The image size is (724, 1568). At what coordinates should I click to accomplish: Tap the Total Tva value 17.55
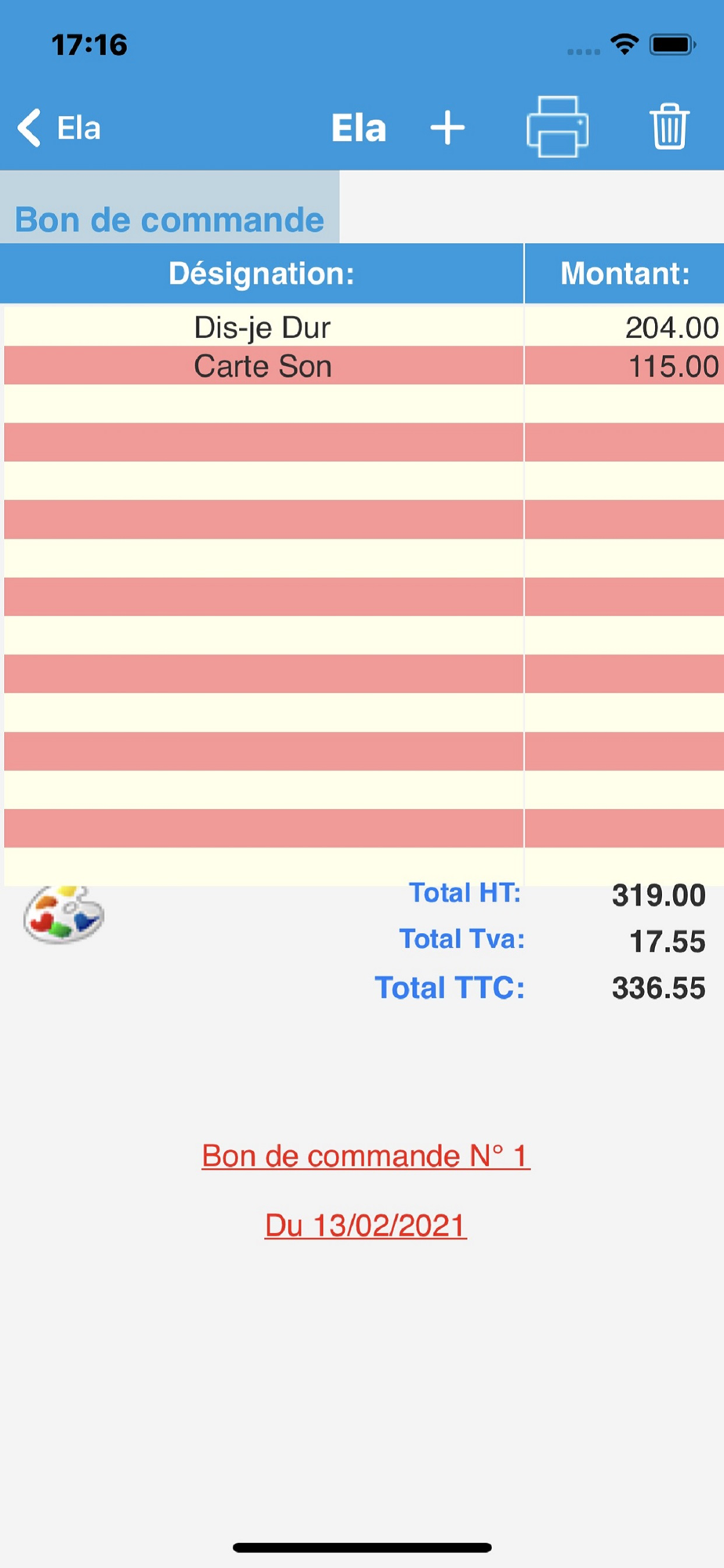tap(668, 942)
